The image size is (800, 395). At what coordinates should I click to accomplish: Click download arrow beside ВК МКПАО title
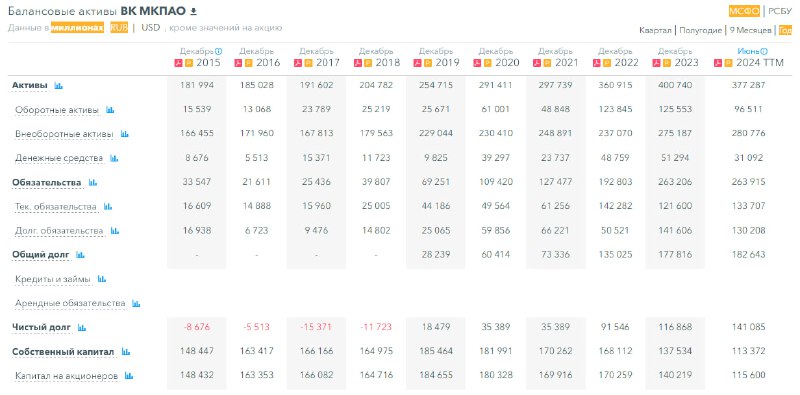[193, 11]
